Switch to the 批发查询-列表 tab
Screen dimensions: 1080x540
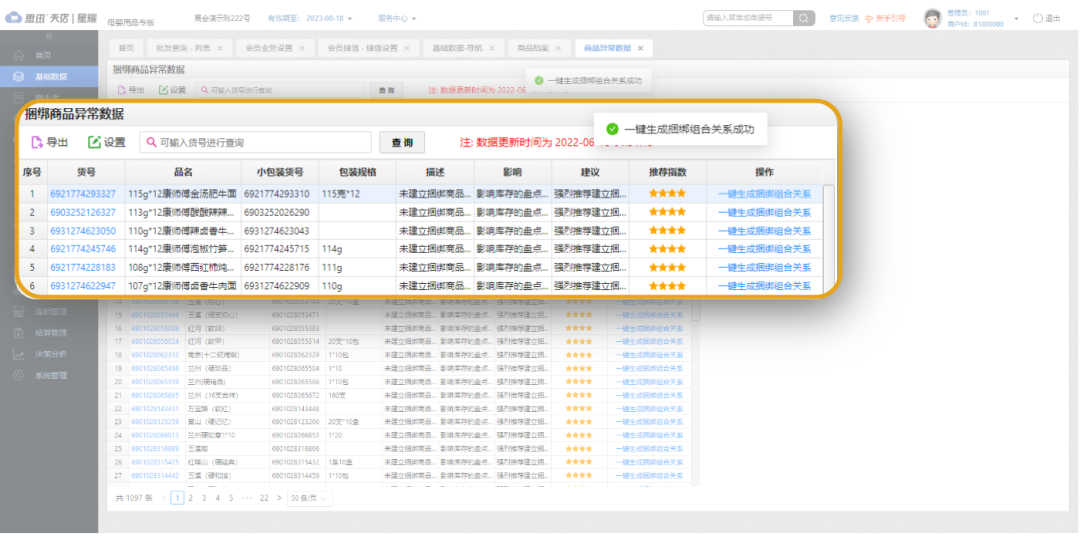(x=183, y=48)
